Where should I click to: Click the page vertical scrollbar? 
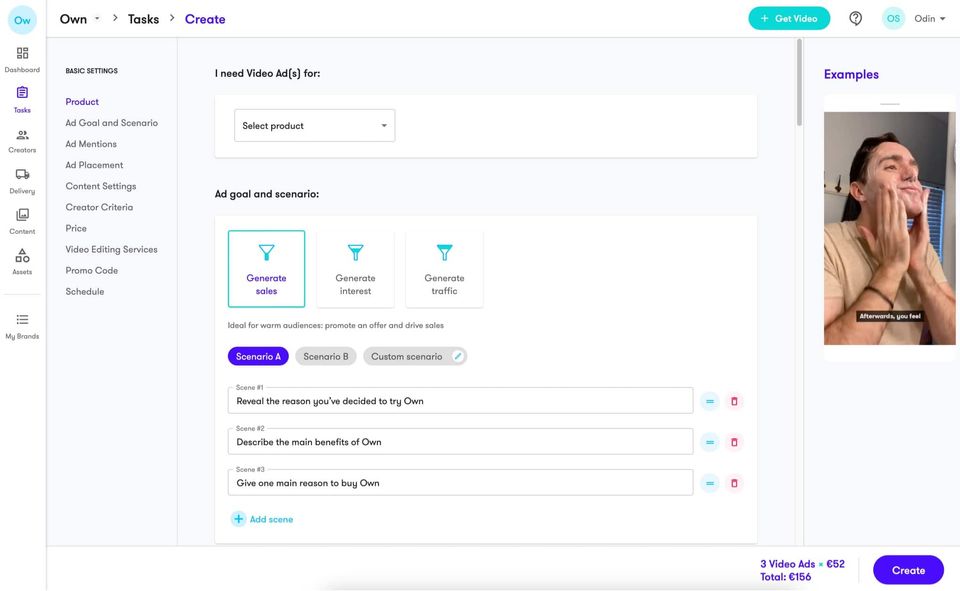pyautogui.click(x=799, y=83)
